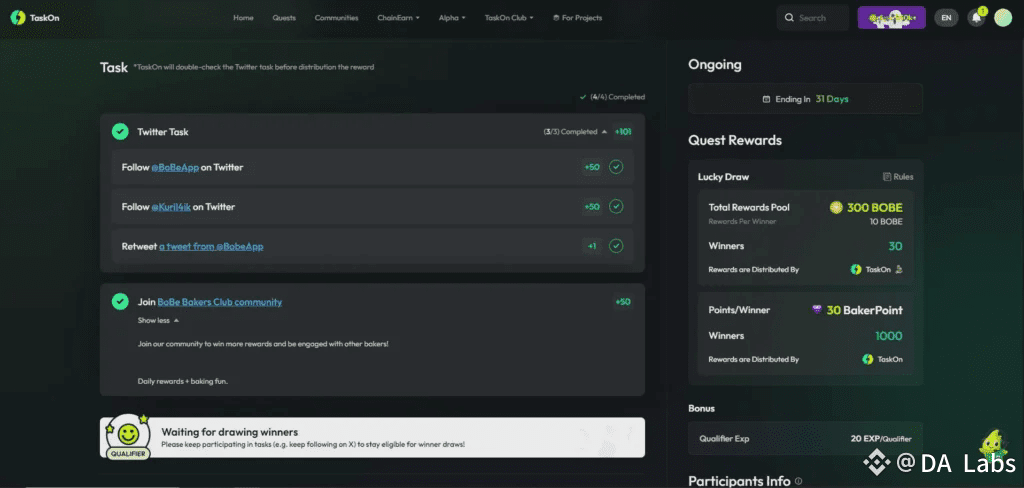Viewport: 1024px width, 488px height.
Task: Click the search magnifier icon
Action: point(790,18)
